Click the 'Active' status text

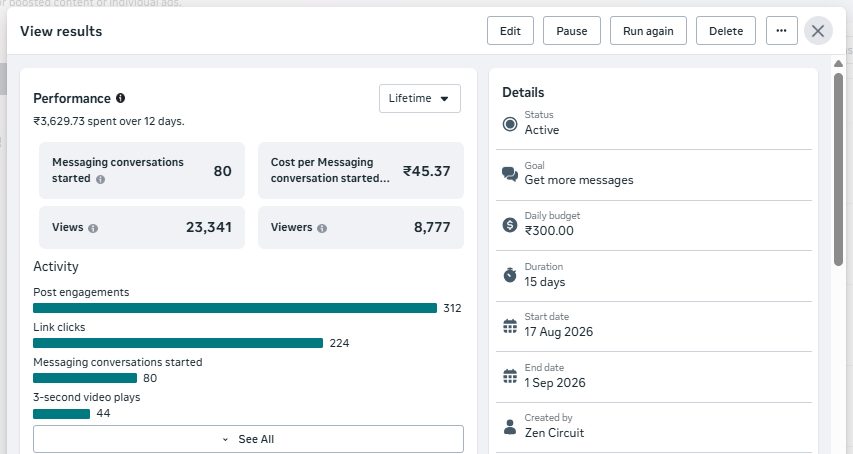click(x=542, y=130)
